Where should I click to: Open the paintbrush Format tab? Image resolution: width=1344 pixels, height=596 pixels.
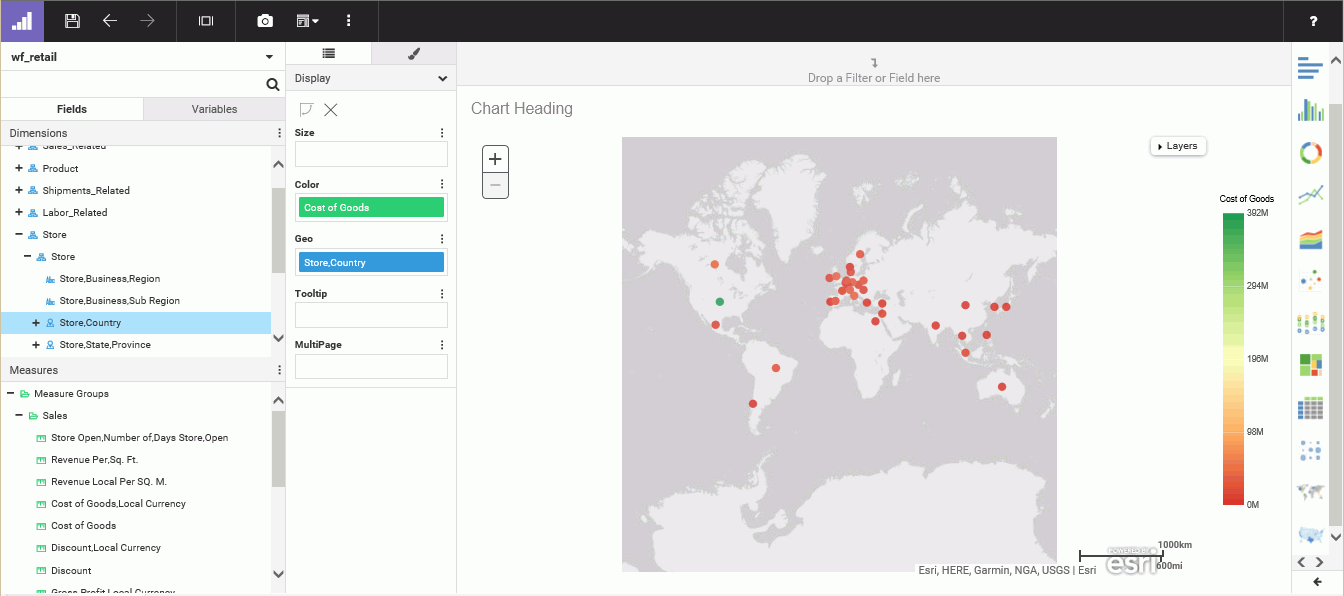(414, 54)
